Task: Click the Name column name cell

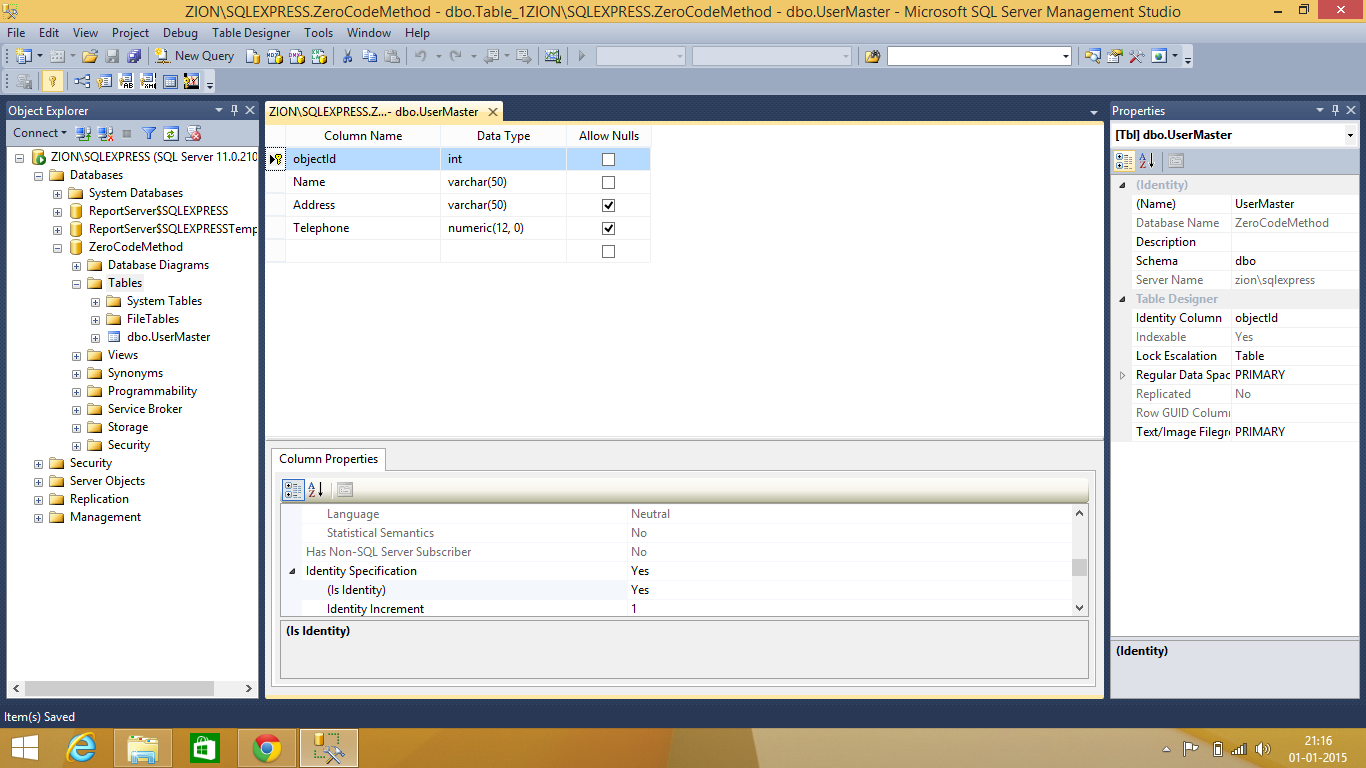Action: tap(363, 182)
